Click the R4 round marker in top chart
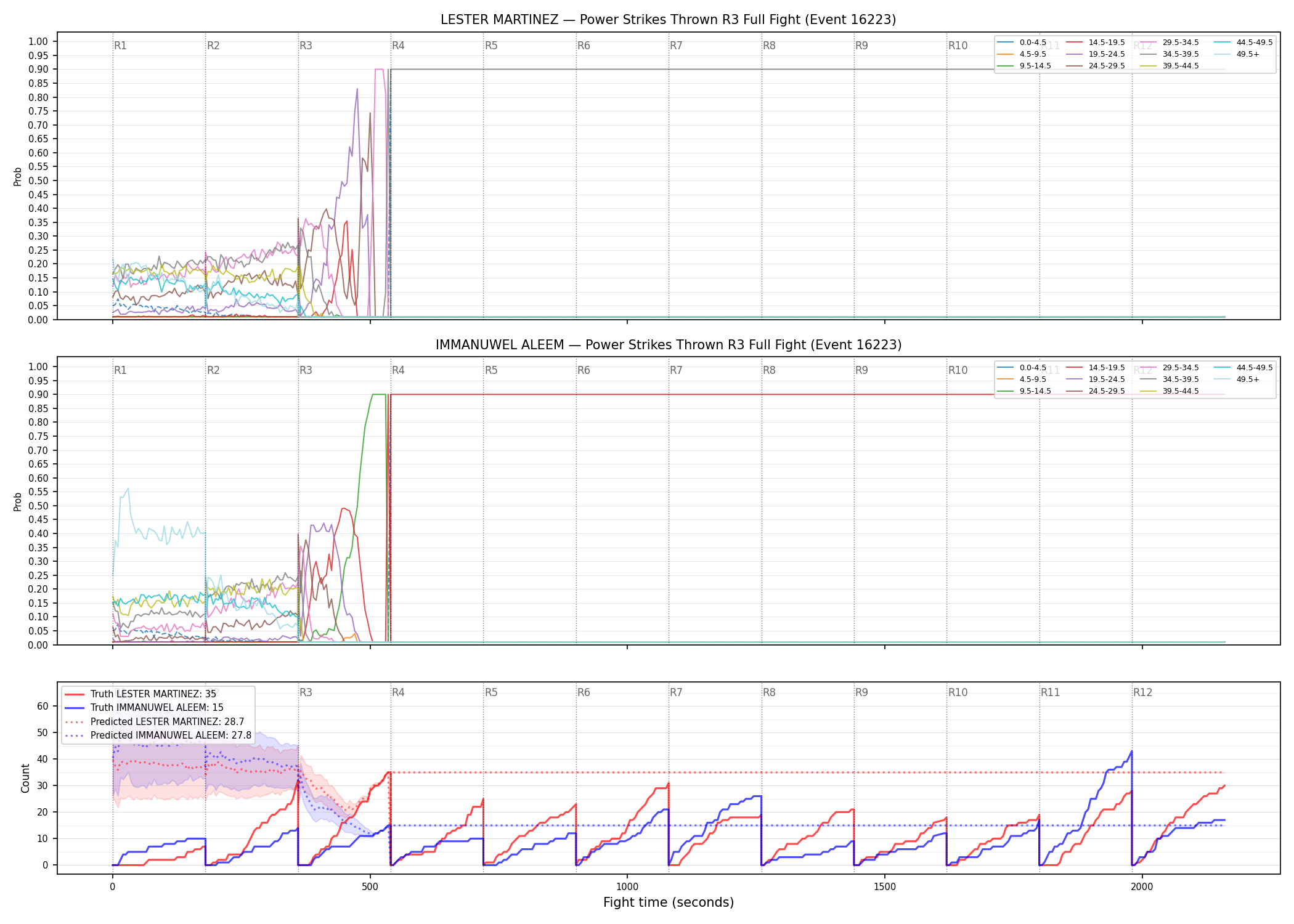 tap(398, 46)
